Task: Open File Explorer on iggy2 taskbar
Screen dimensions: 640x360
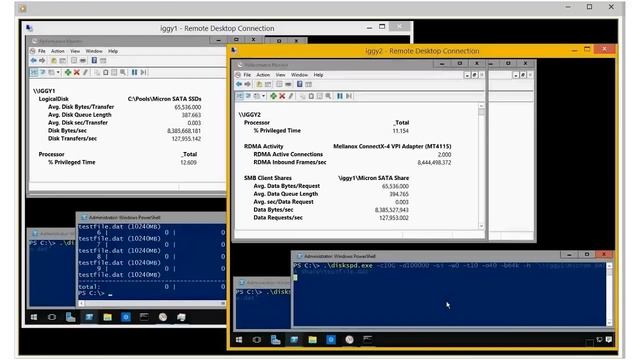Action: pyautogui.click(x=313, y=340)
